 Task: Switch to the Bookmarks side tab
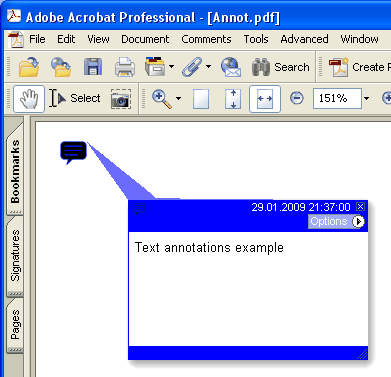pos(15,171)
